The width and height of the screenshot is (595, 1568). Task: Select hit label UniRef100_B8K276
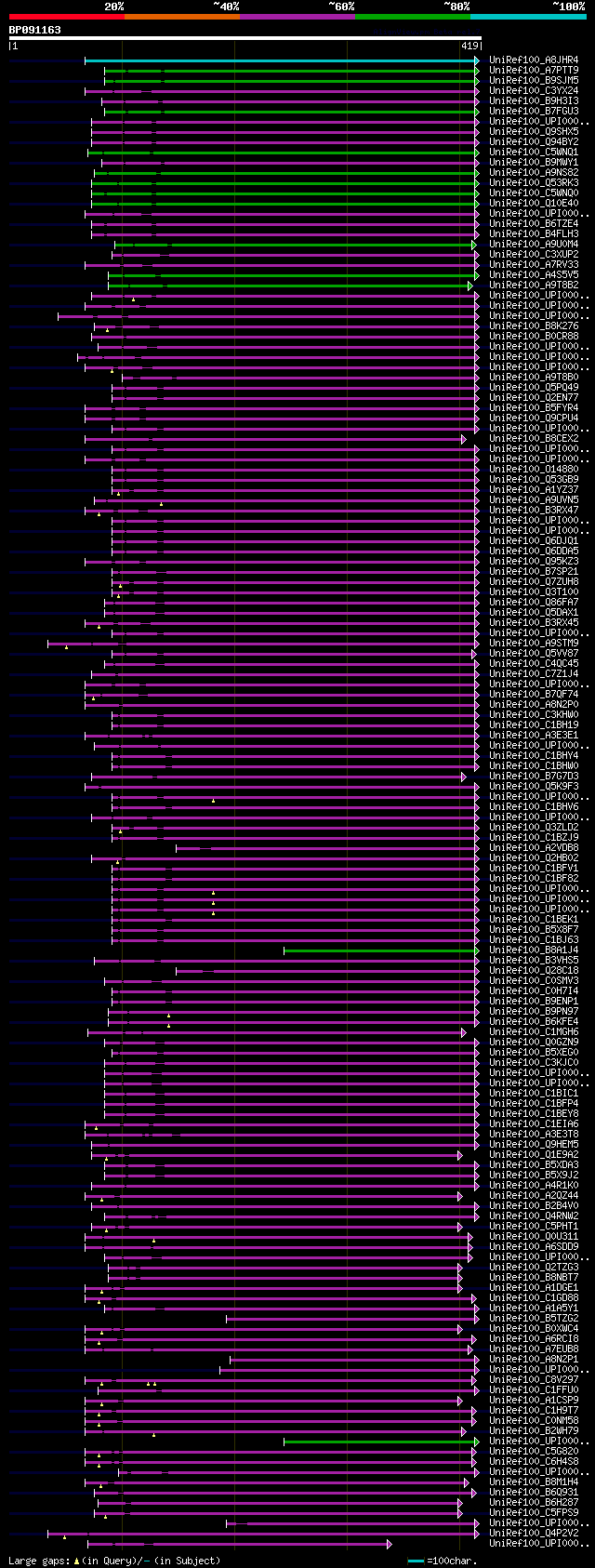pyautogui.click(x=534, y=326)
